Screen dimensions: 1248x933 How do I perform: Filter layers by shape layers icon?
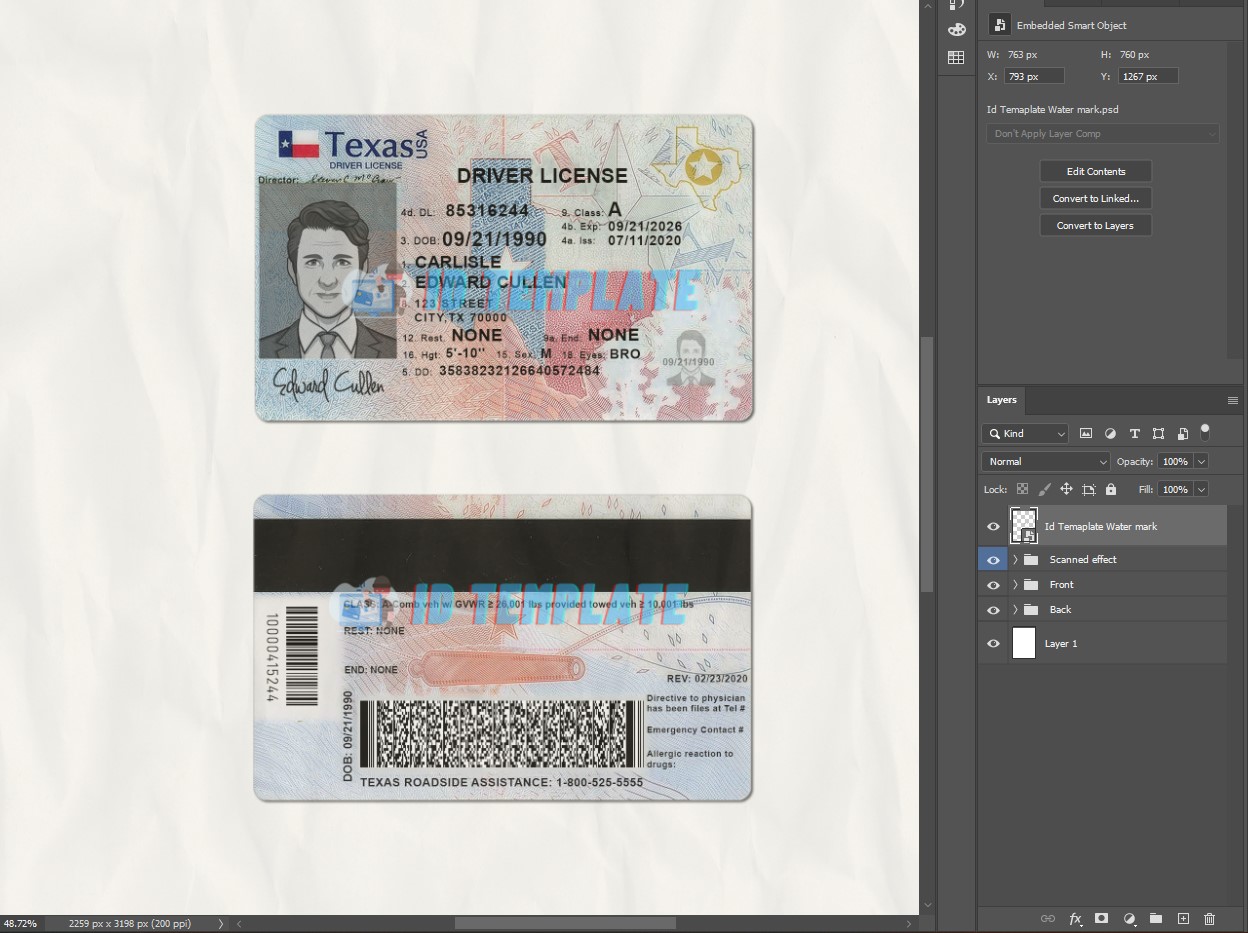1158,433
